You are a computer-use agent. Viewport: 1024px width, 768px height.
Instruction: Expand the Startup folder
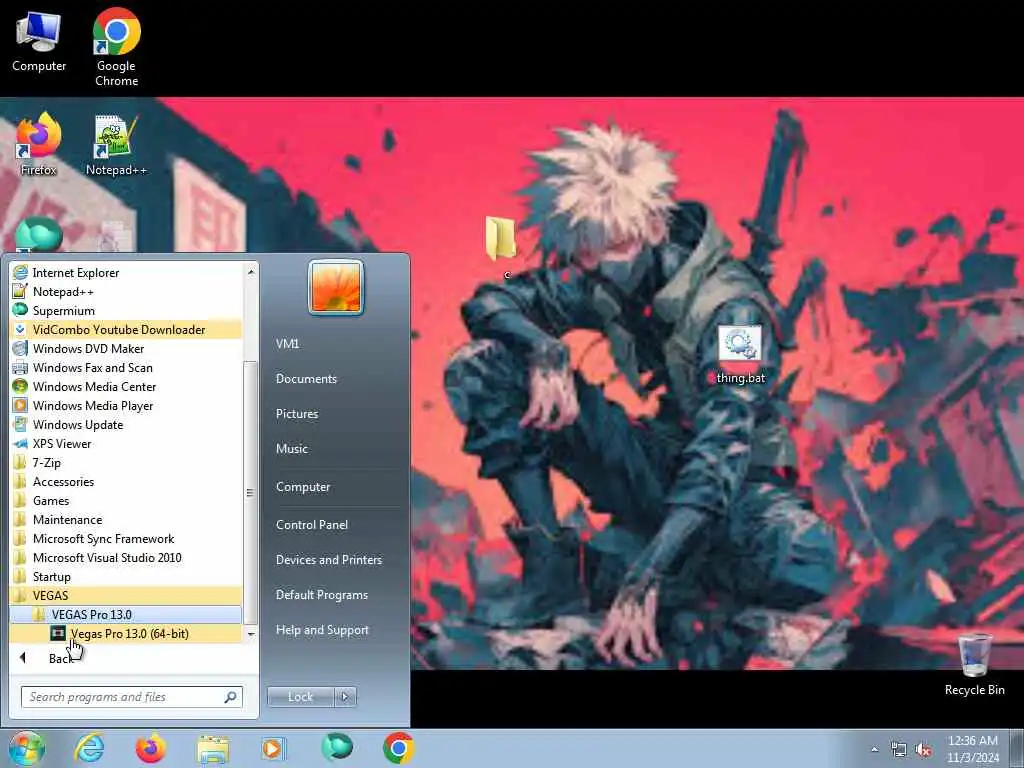(125, 576)
